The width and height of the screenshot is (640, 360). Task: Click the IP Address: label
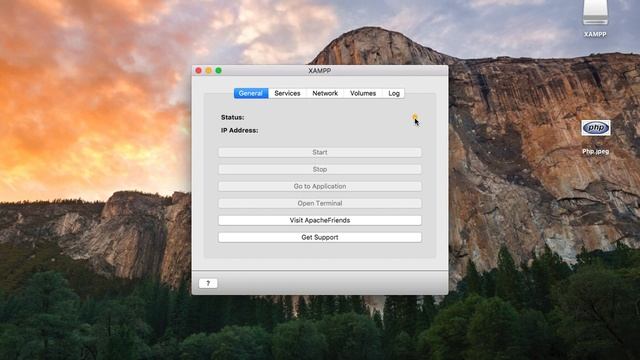point(240,130)
